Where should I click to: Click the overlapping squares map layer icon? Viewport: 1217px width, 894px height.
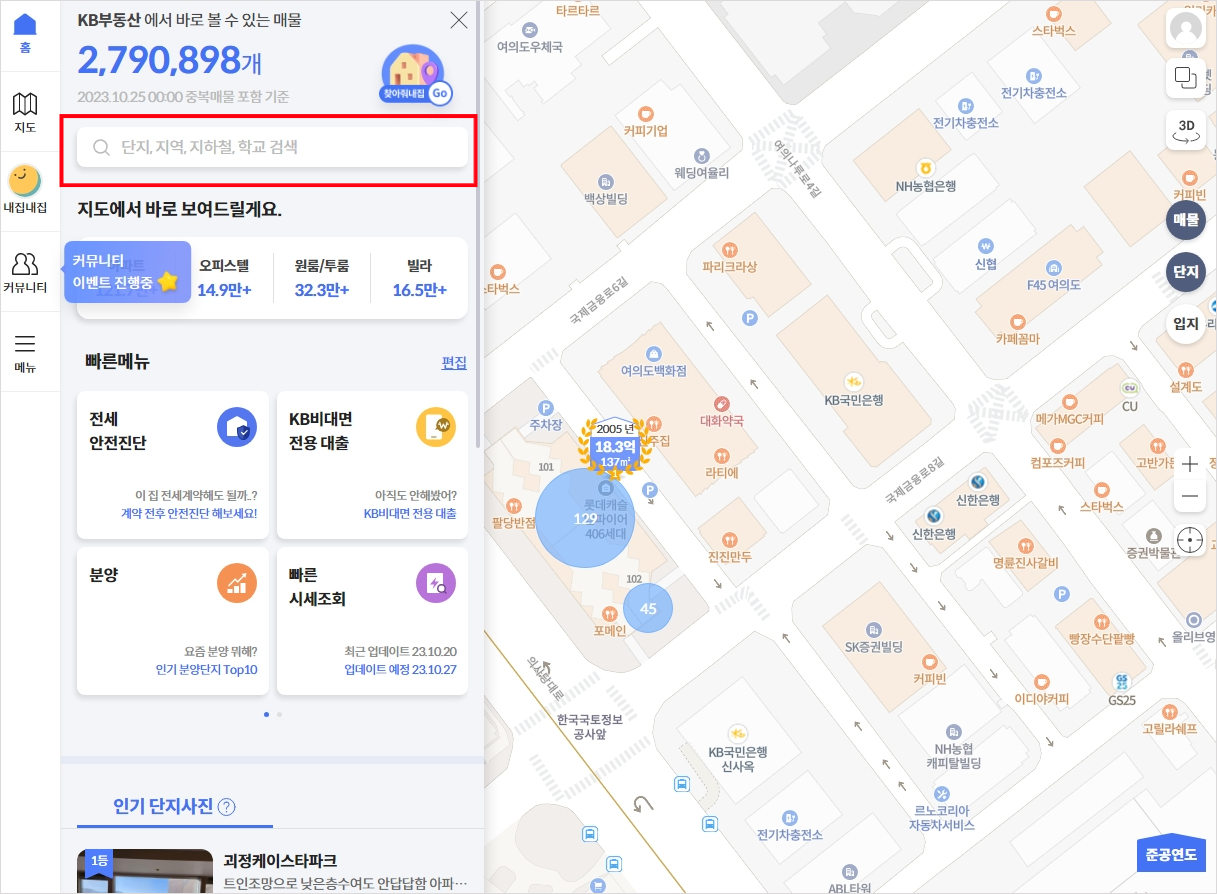tap(1186, 78)
